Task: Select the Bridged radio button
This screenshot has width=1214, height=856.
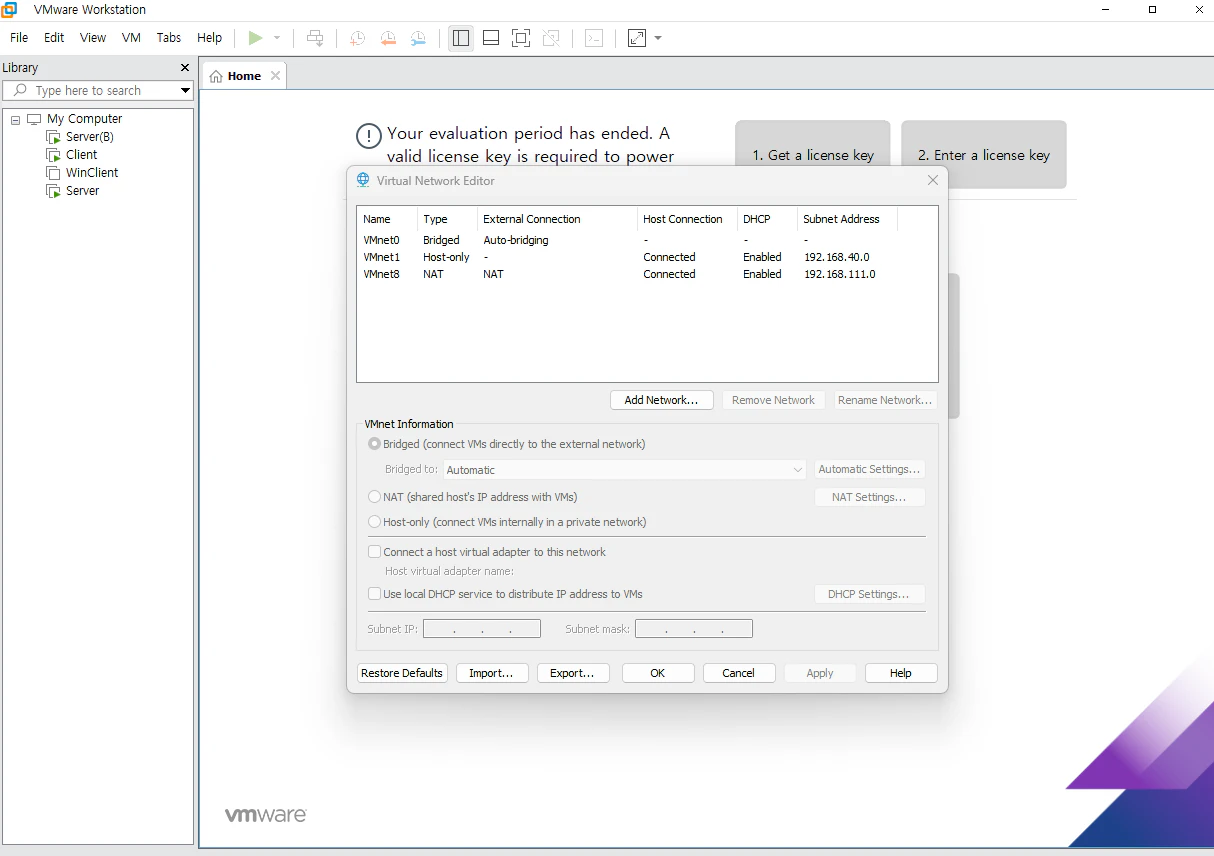Action: pyautogui.click(x=375, y=444)
